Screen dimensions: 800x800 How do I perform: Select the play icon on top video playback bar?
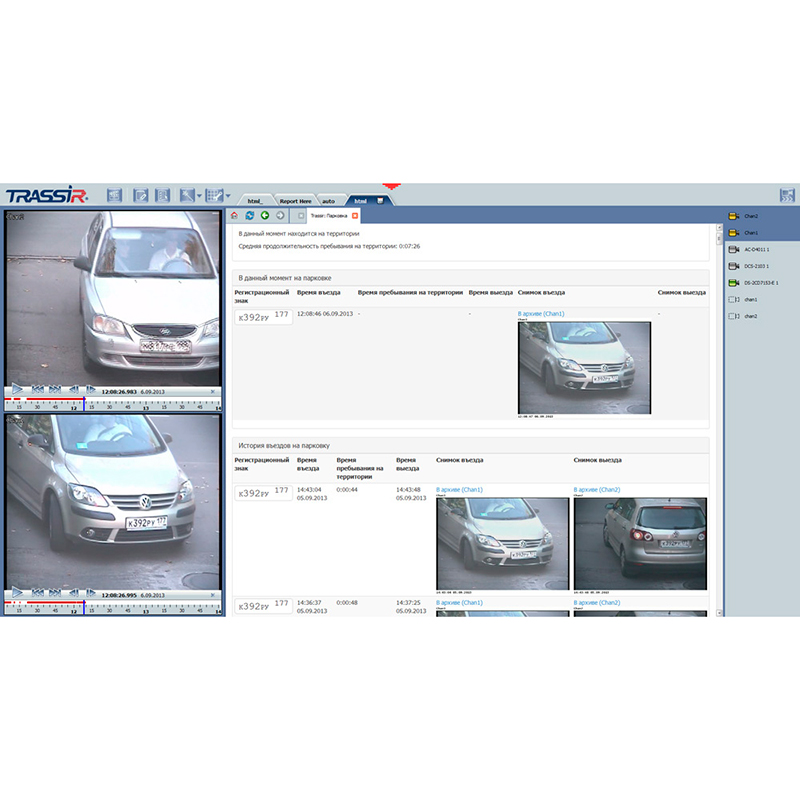pos(18,389)
